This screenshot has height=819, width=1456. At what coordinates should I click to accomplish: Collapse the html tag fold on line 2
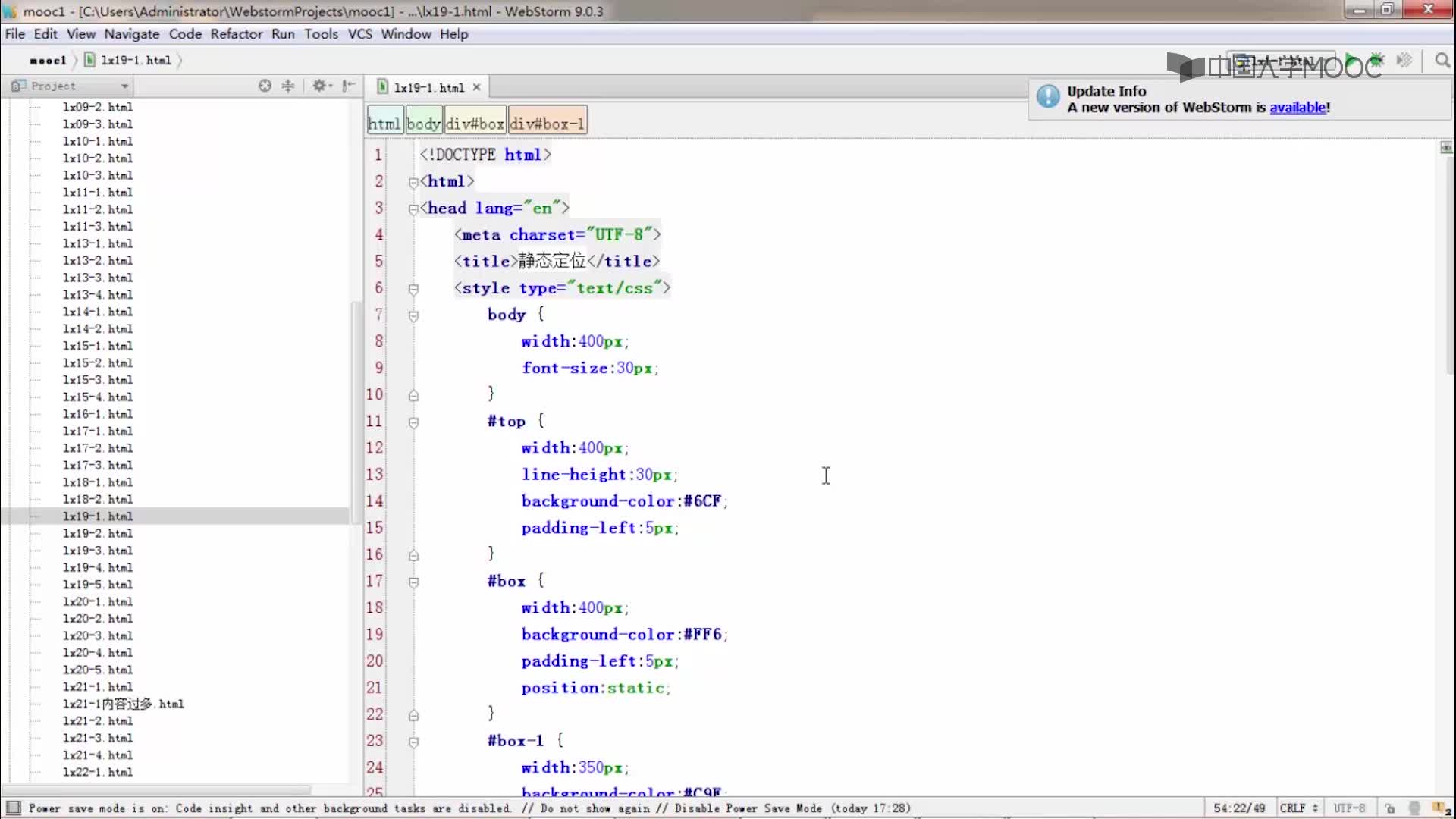tap(413, 182)
